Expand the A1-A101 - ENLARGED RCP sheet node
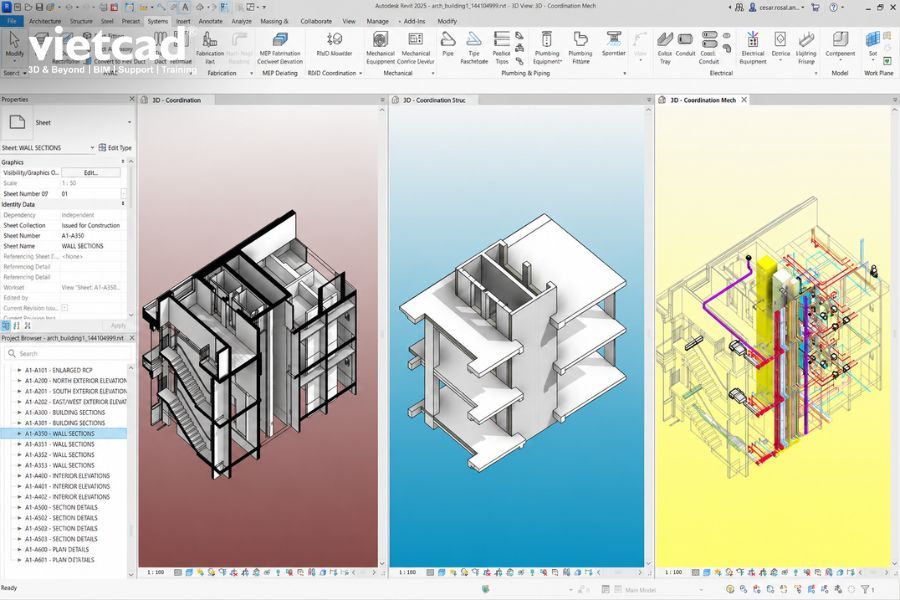The height and width of the screenshot is (600, 900). 20,370
